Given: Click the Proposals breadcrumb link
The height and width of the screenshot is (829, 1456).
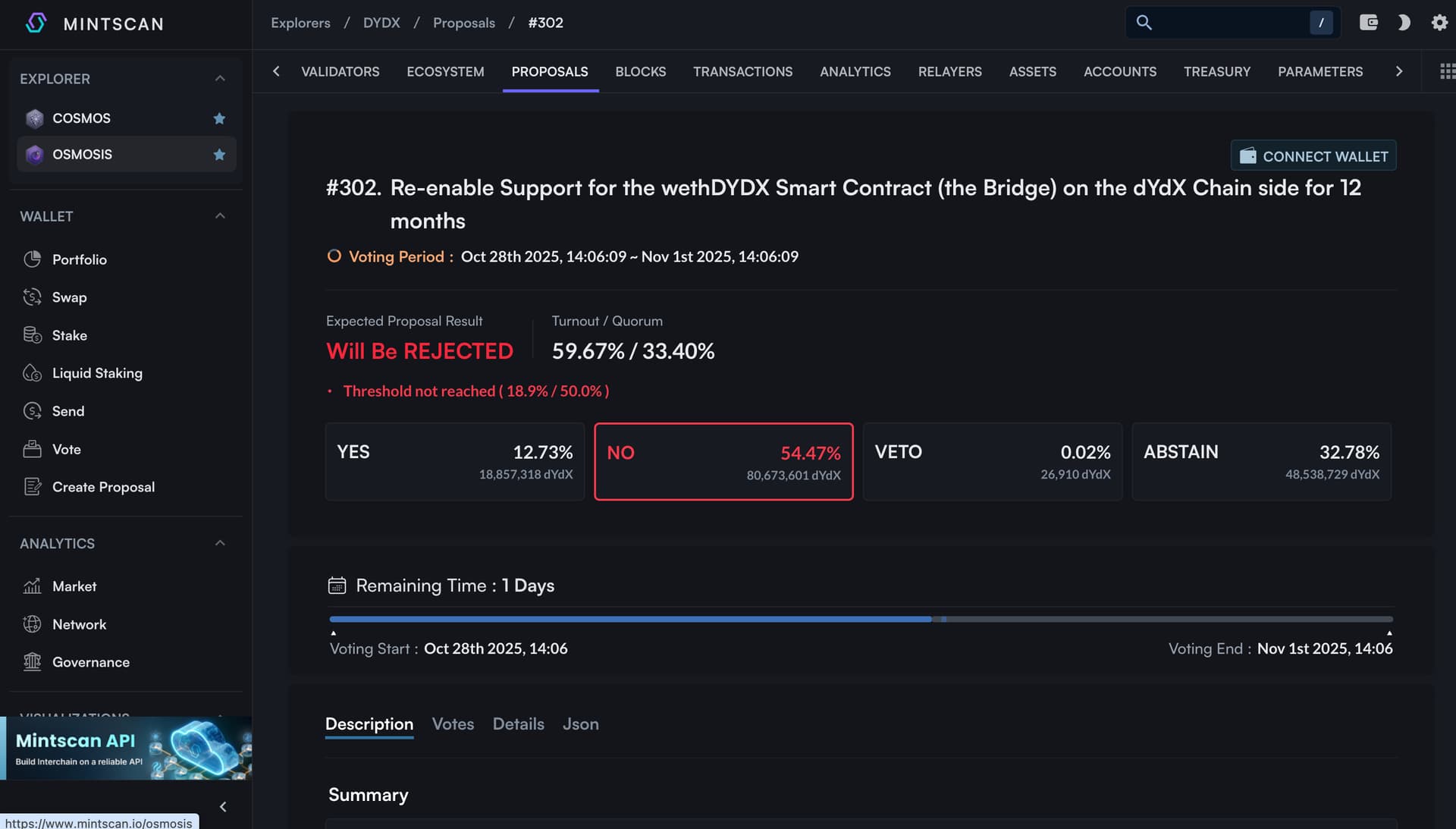Looking at the screenshot, I should coord(463,23).
